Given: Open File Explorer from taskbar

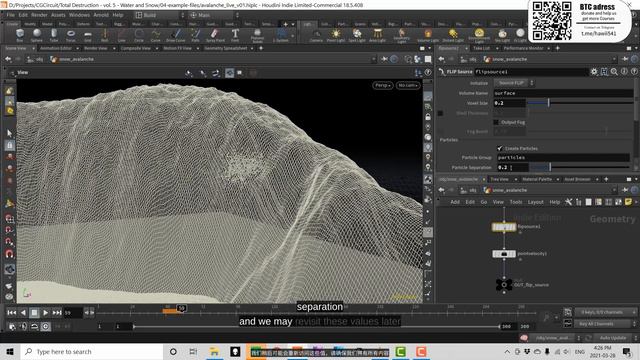Looking at the screenshot, I should 214,351.
